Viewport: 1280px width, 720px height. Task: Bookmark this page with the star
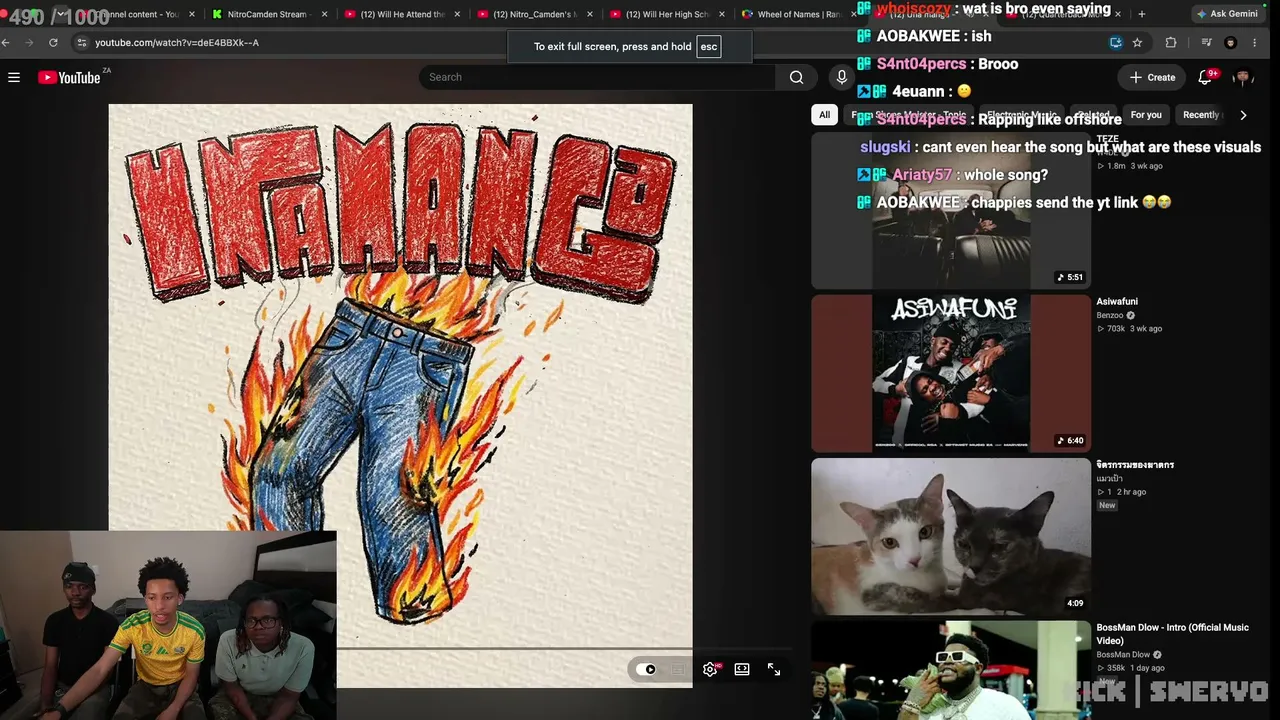tap(1137, 43)
